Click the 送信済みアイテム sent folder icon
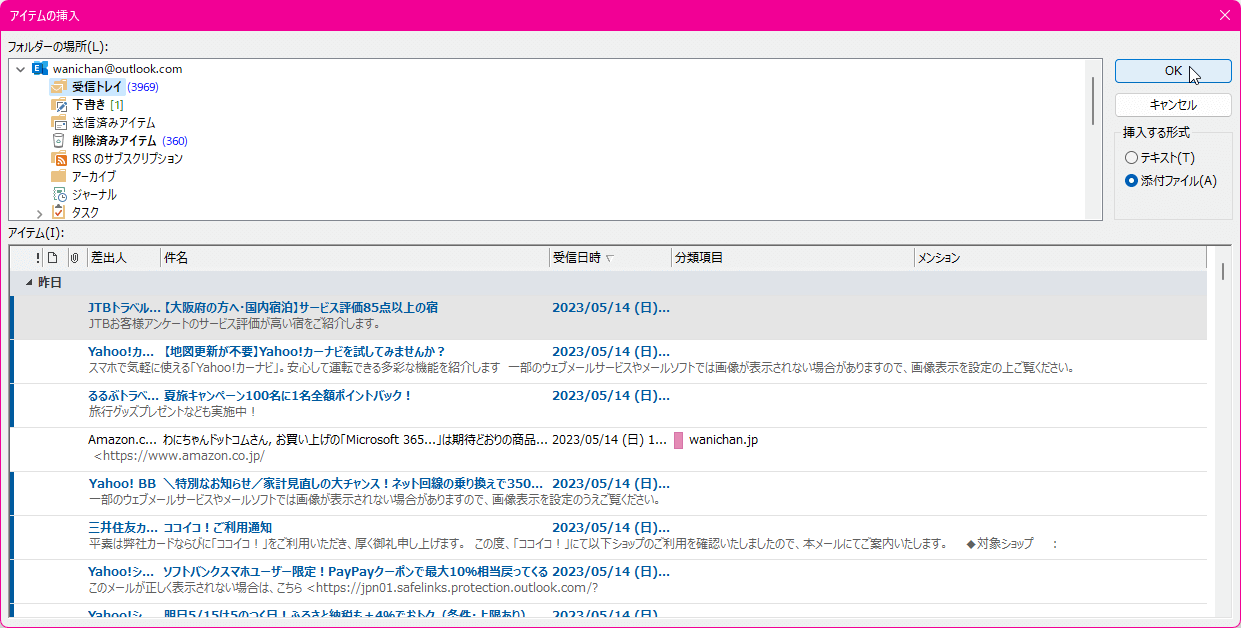The image size is (1241, 628). (59, 123)
